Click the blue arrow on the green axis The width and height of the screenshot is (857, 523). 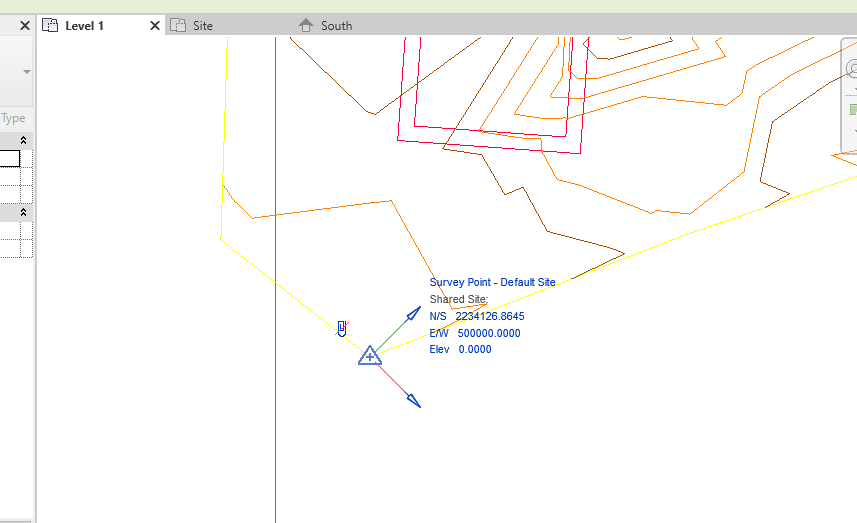pyautogui.click(x=414, y=314)
